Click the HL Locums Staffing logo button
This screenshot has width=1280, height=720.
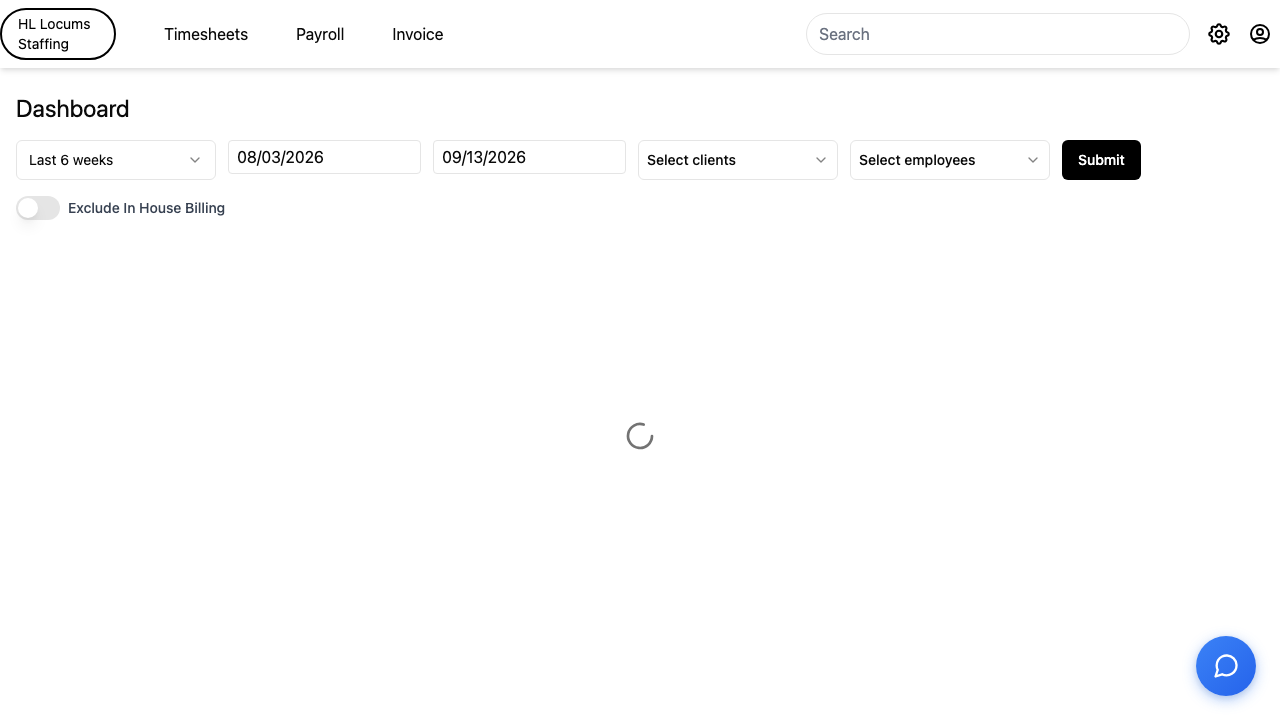click(x=58, y=34)
